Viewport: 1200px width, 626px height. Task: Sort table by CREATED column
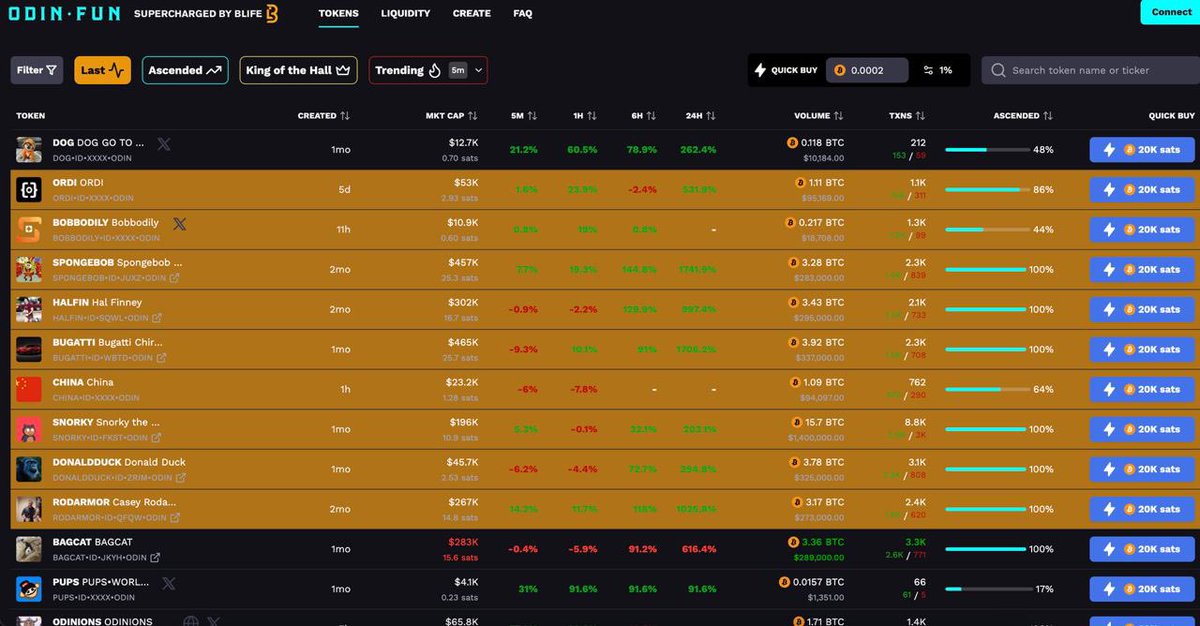[x=323, y=116]
